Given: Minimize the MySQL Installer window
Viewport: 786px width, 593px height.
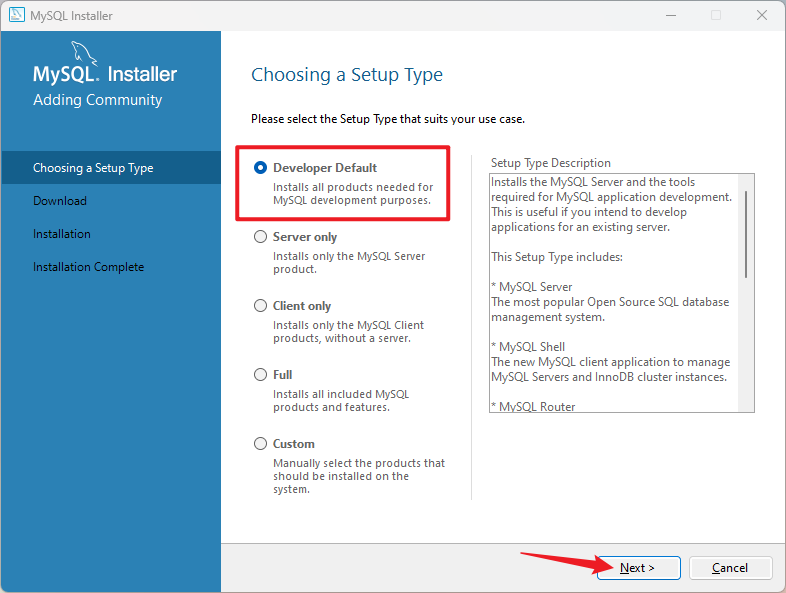Looking at the screenshot, I should (669, 15).
